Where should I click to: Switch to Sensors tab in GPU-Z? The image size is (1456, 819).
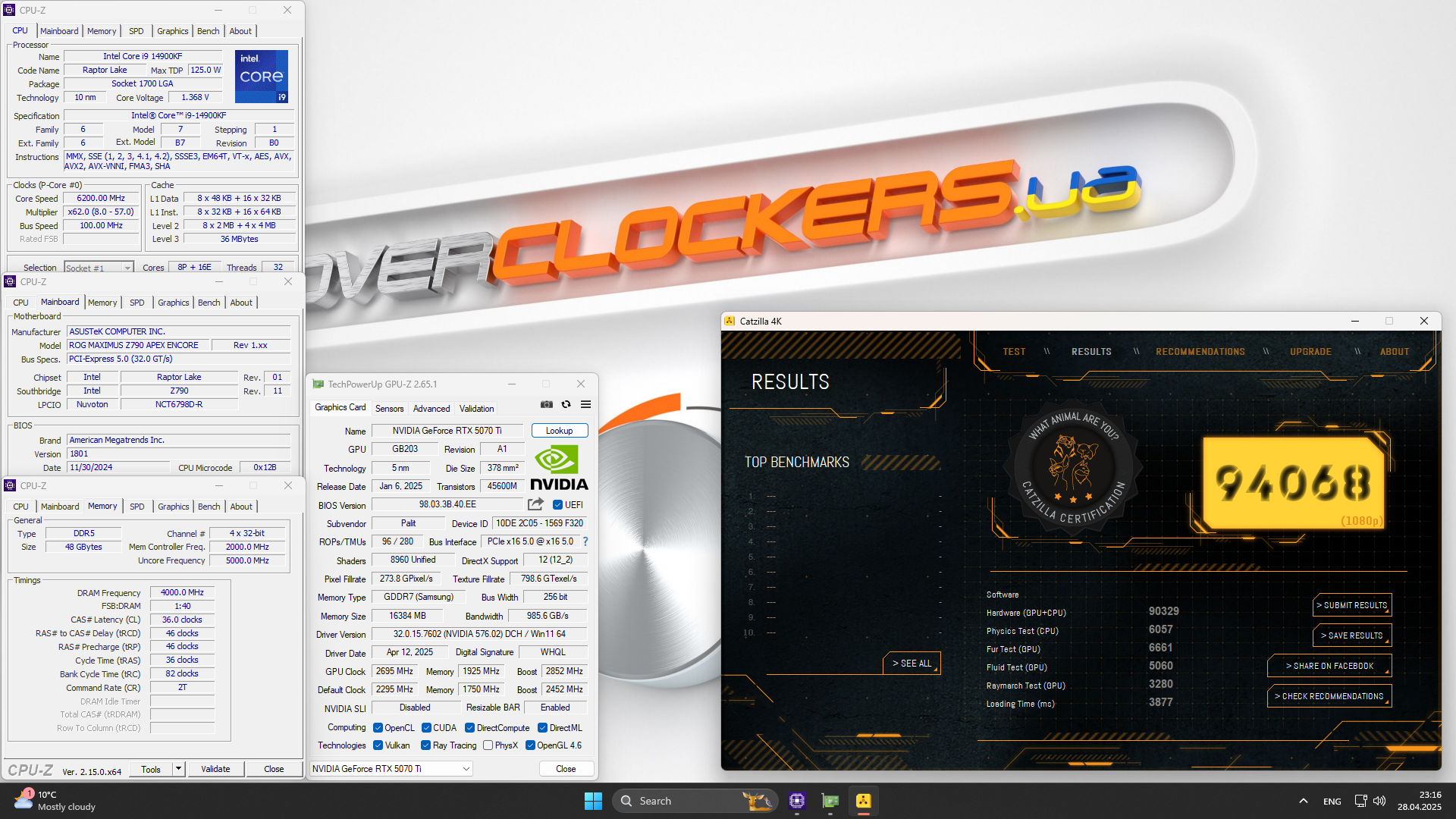pos(389,409)
